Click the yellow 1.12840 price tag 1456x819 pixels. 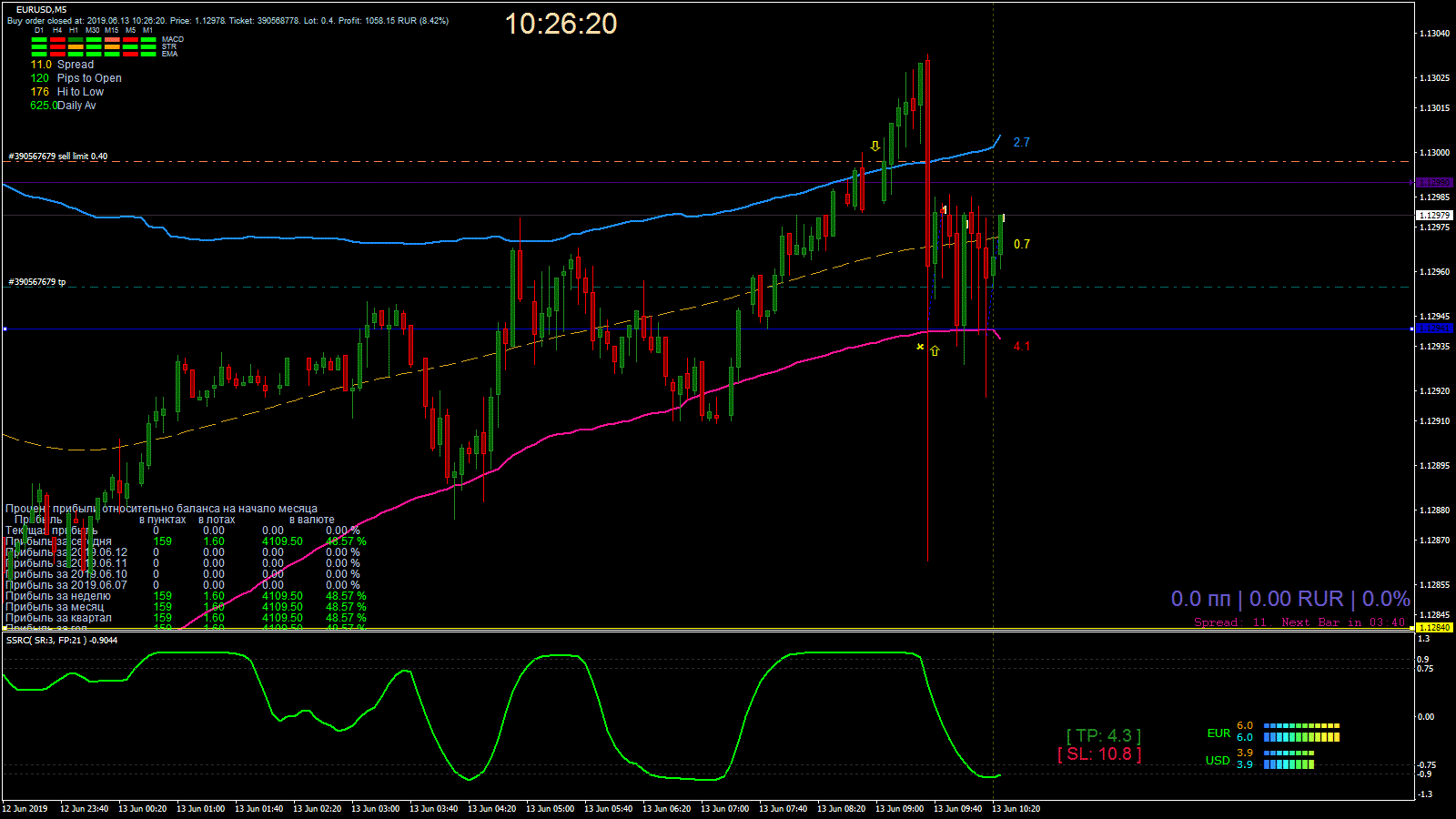pyautogui.click(x=1434, y=627)
